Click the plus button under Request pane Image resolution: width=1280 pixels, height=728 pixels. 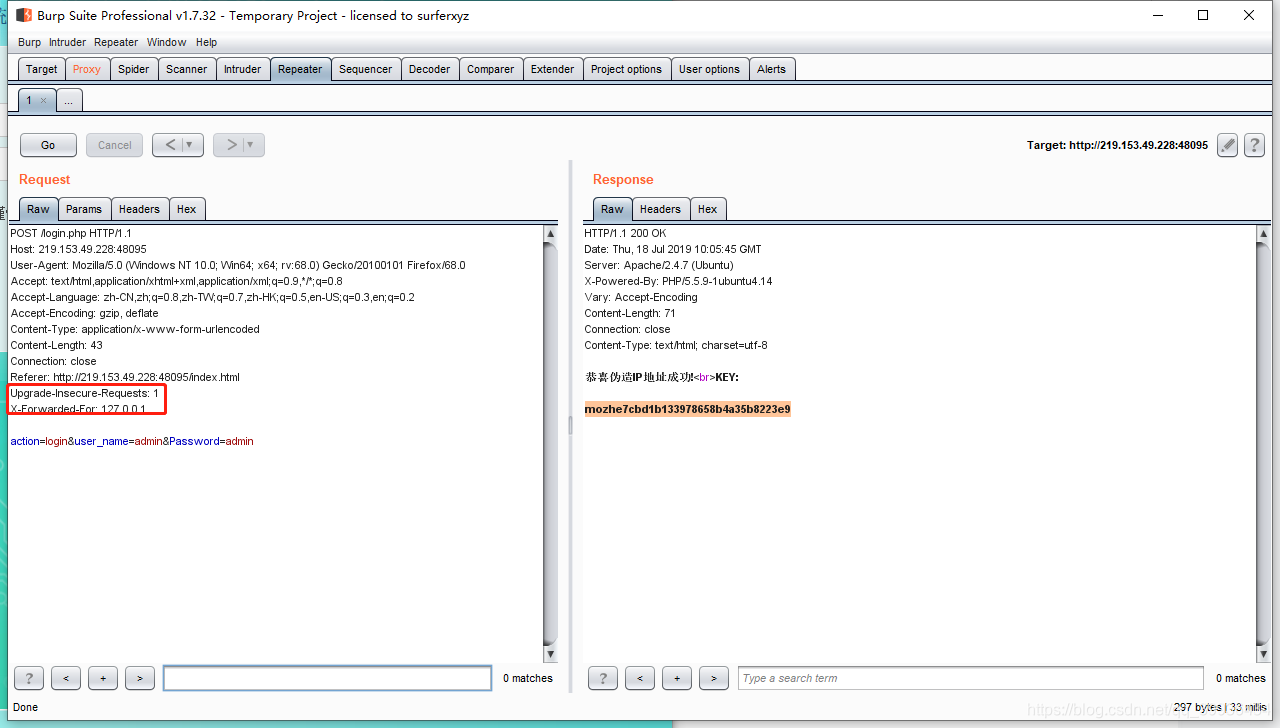coord(103,678)
